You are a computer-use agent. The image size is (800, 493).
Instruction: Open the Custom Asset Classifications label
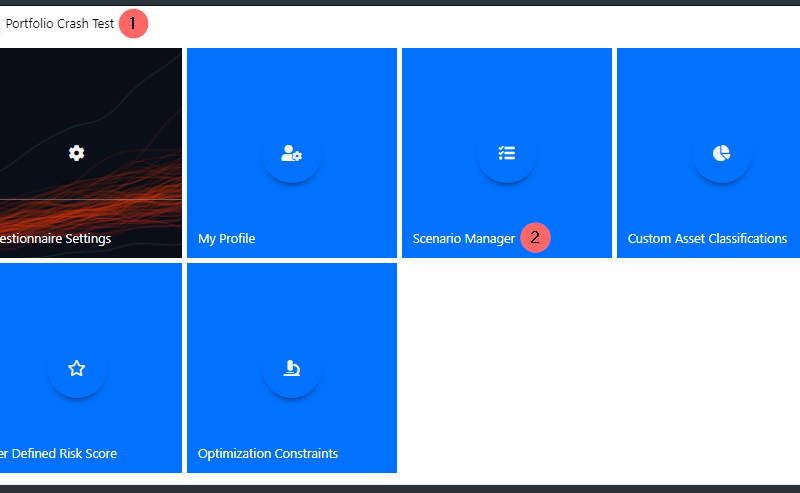(707, 239)
